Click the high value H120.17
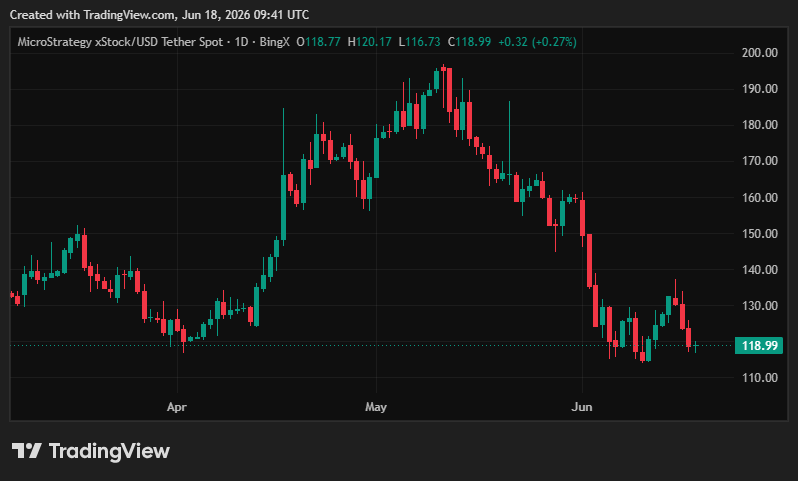798x481 pixels. tap(369, 42)
